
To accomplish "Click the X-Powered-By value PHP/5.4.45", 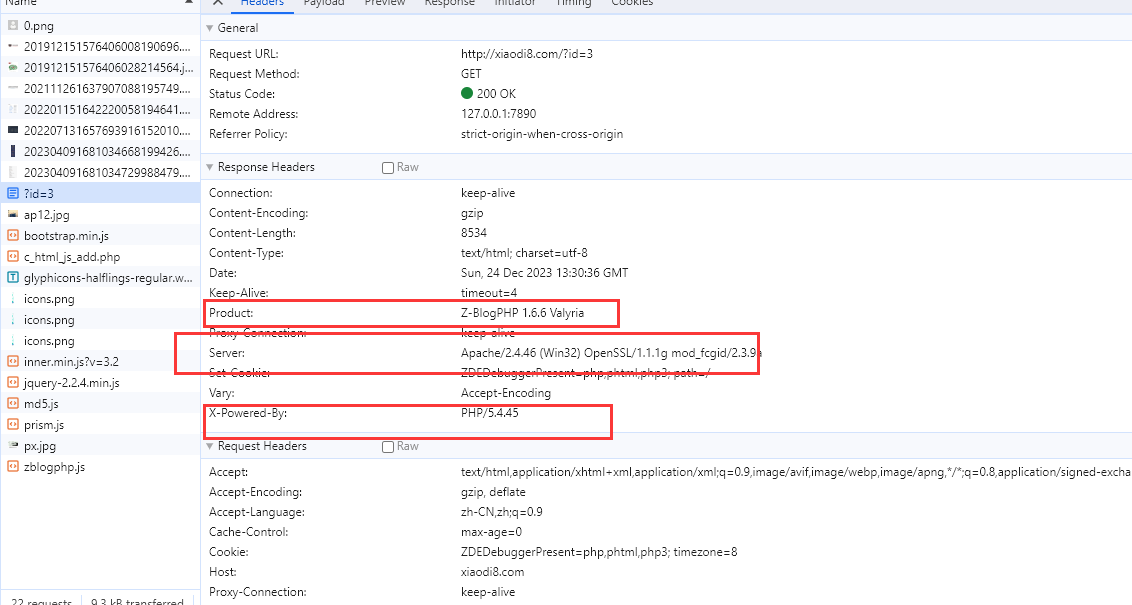I will (489, 413).
